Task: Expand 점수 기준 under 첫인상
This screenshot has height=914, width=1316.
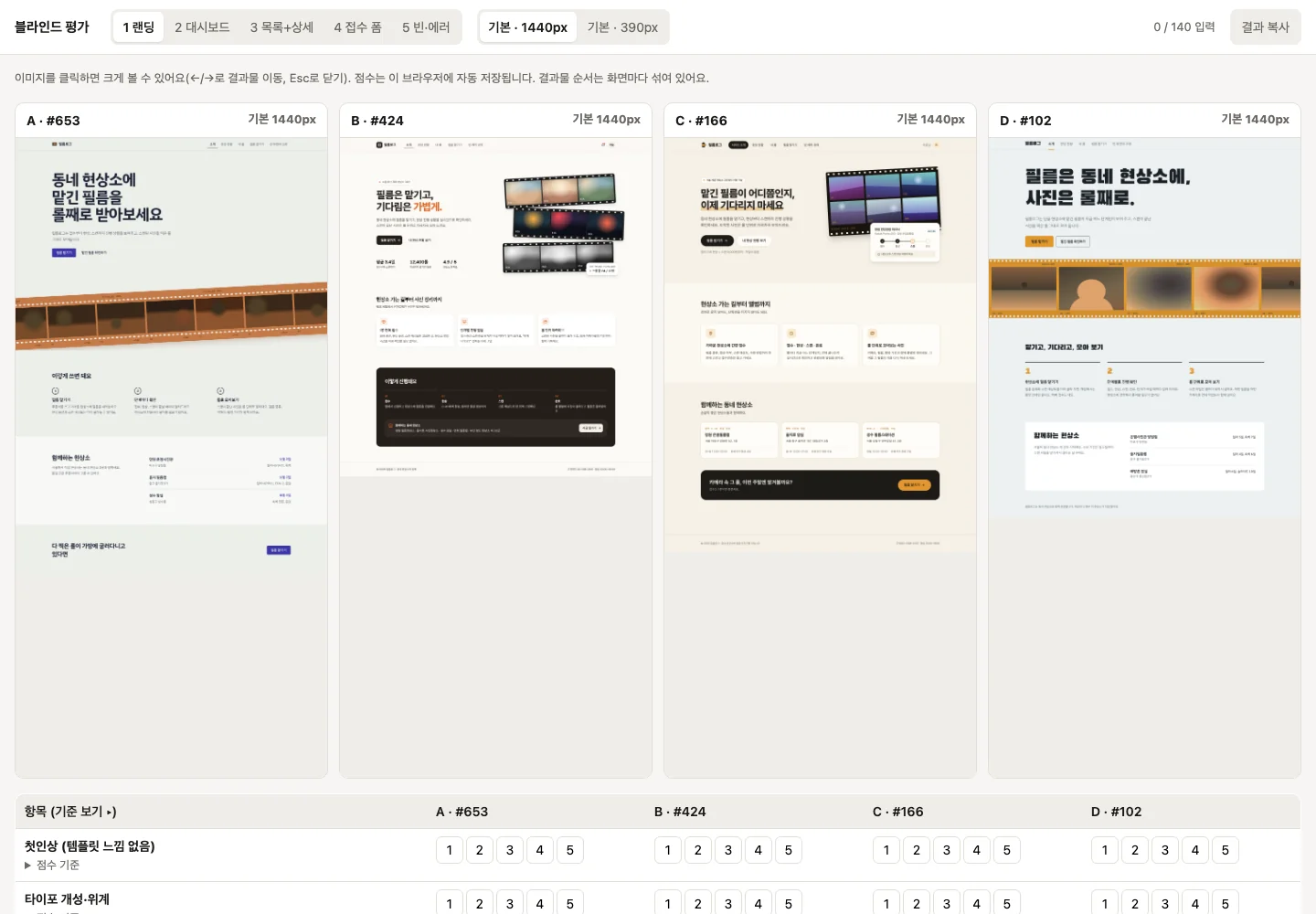Action: (x=52, y=865)
